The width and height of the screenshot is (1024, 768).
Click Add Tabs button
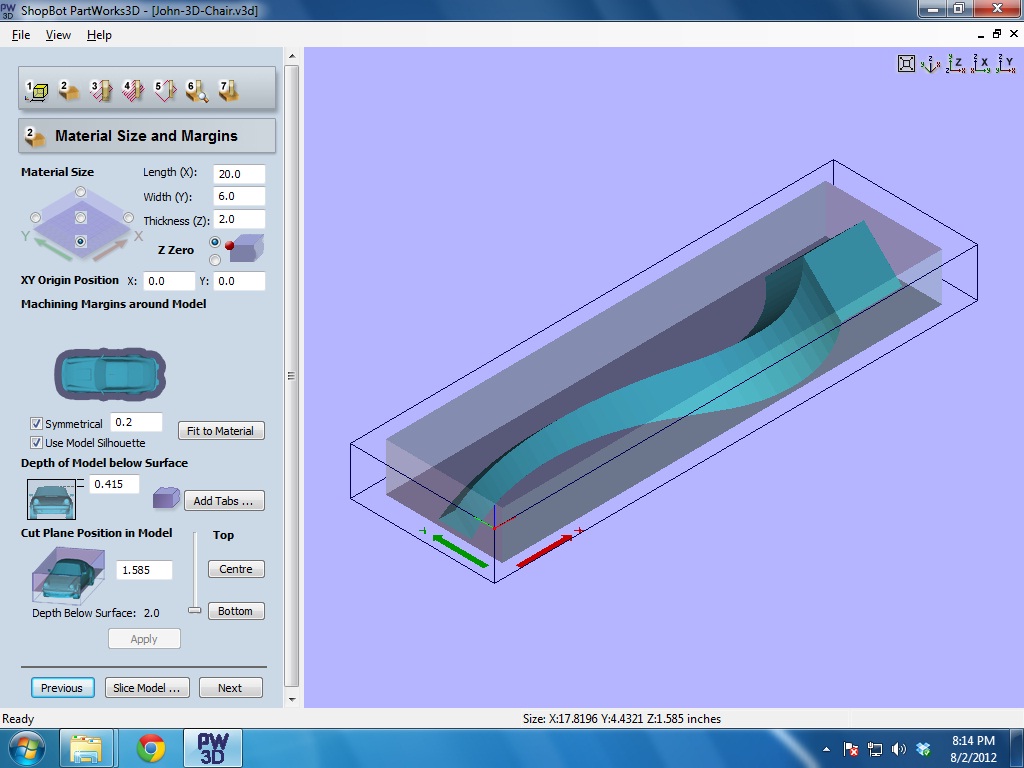[x=224, y=501]
